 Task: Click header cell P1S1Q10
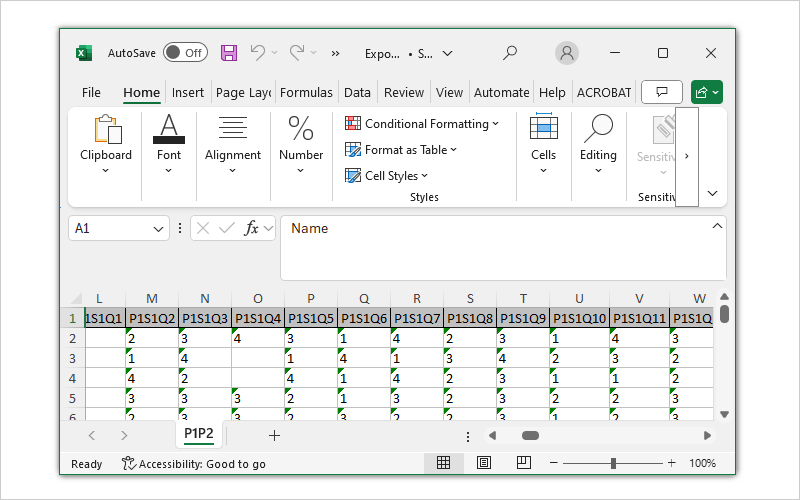(579, 318)
